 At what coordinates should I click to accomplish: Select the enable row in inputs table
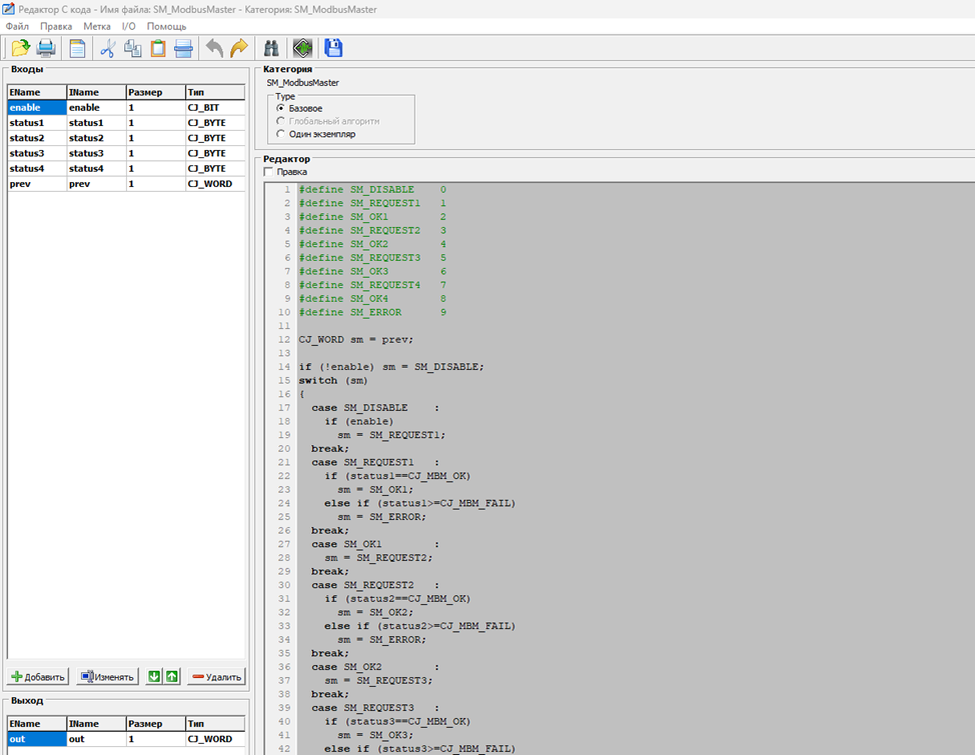click(126, 108)
